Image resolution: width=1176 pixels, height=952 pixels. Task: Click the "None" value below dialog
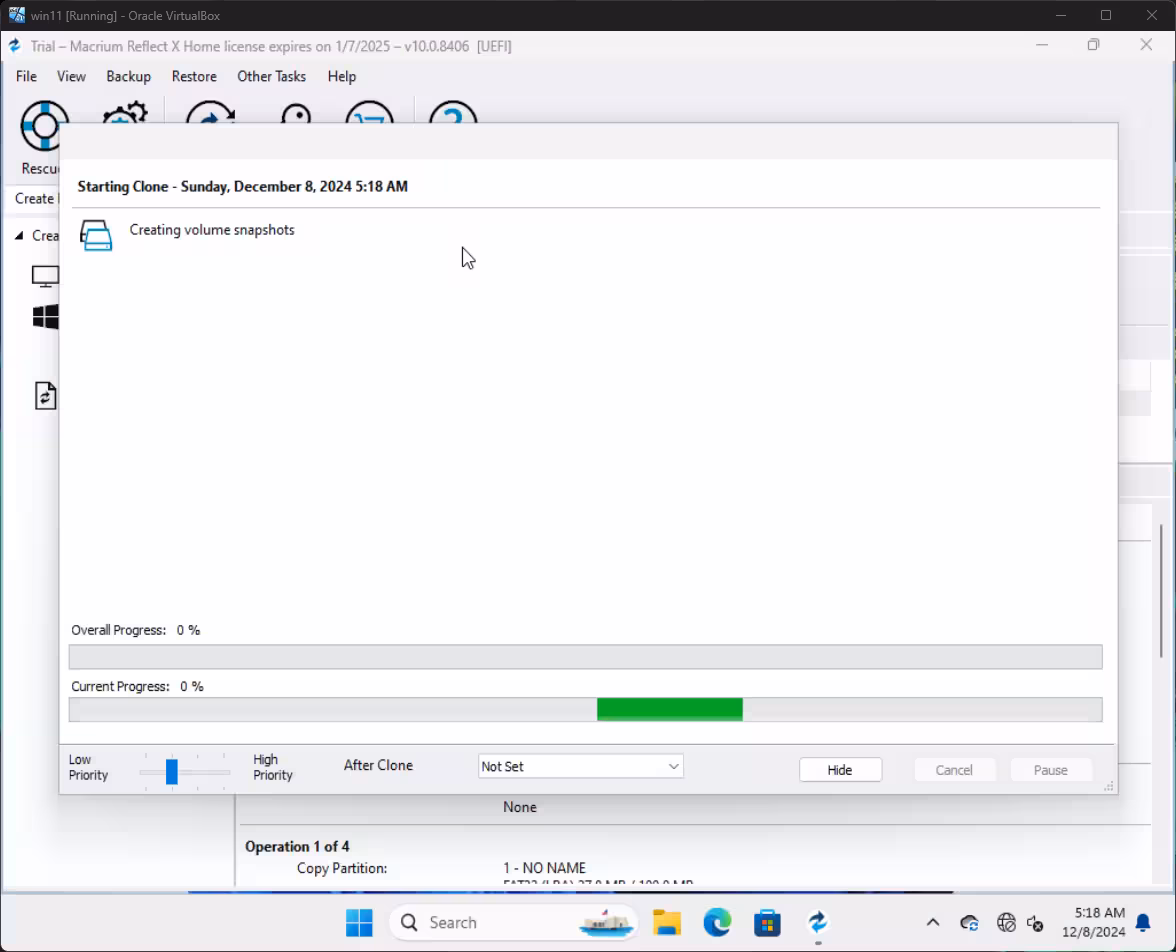click(520, 807)
